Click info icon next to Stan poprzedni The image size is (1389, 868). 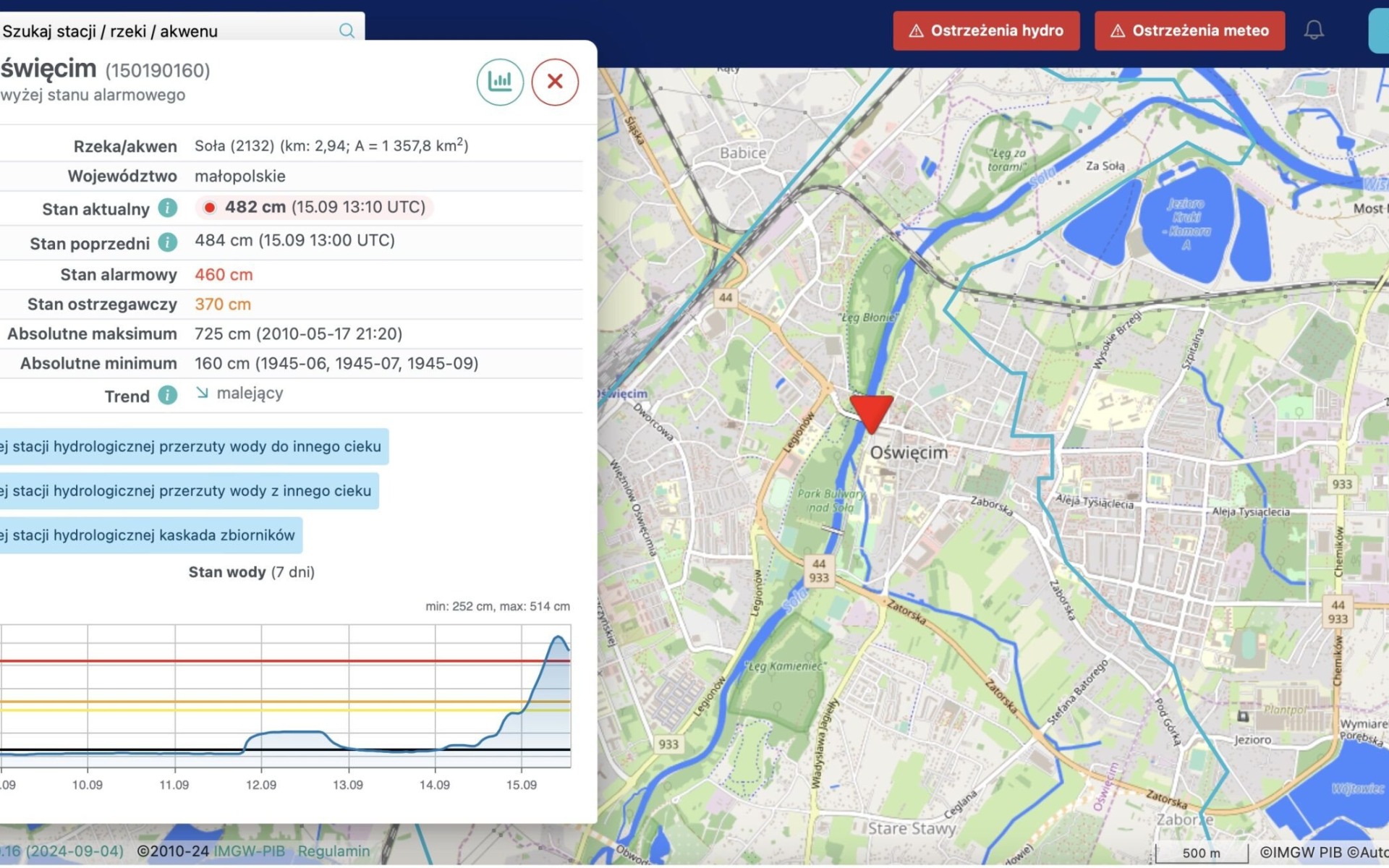(x=168, y=243)
